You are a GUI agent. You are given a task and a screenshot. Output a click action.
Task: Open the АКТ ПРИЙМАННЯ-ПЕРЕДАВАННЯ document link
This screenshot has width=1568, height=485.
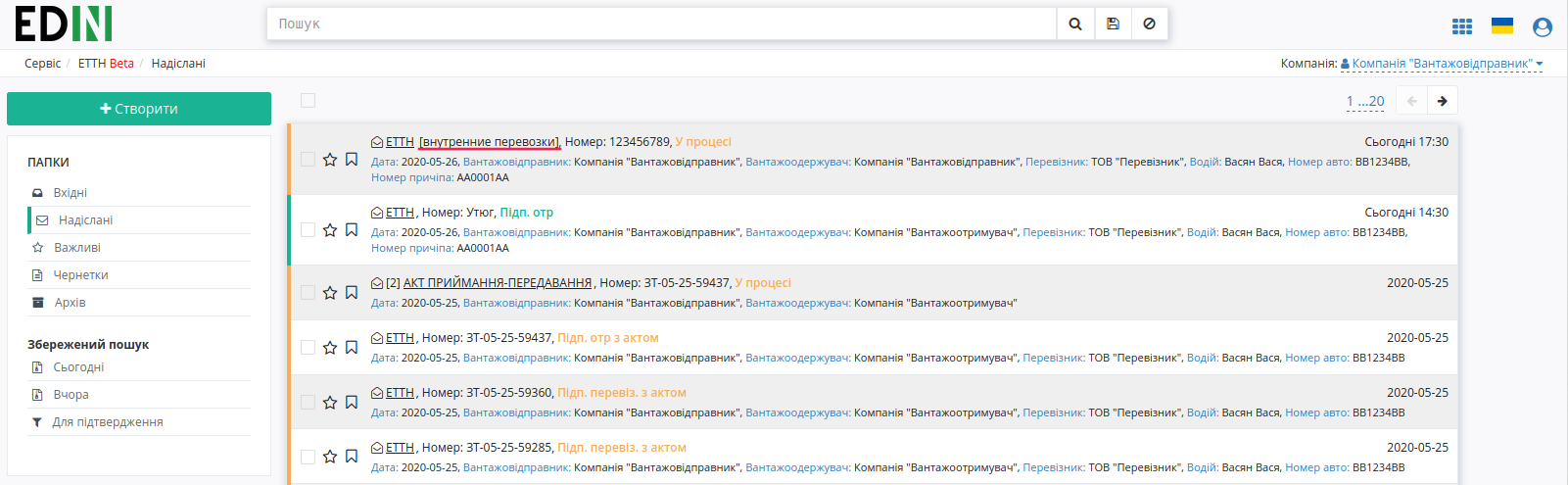point(498,283)
